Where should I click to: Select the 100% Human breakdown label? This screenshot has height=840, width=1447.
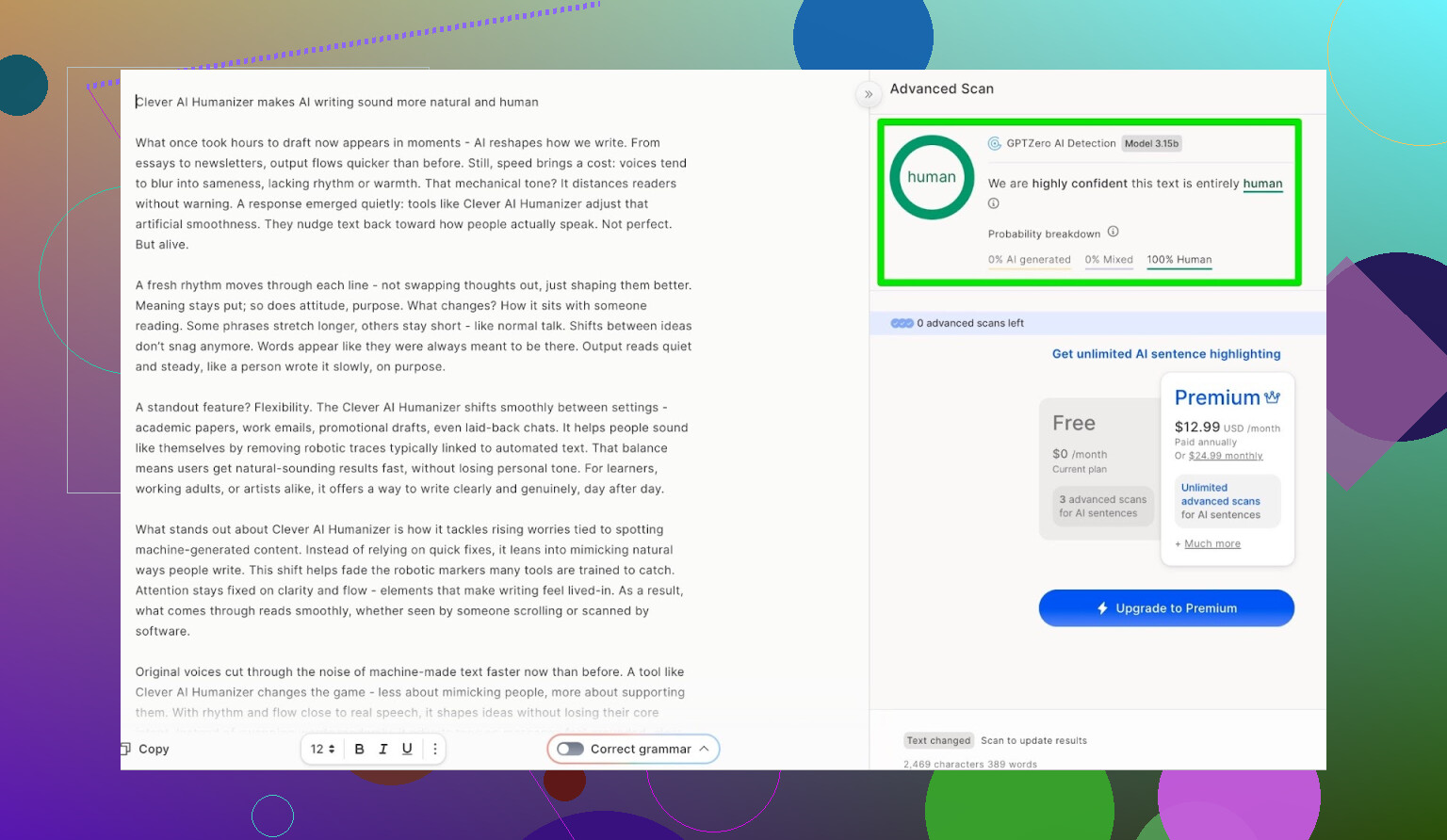pos(1179,260)
